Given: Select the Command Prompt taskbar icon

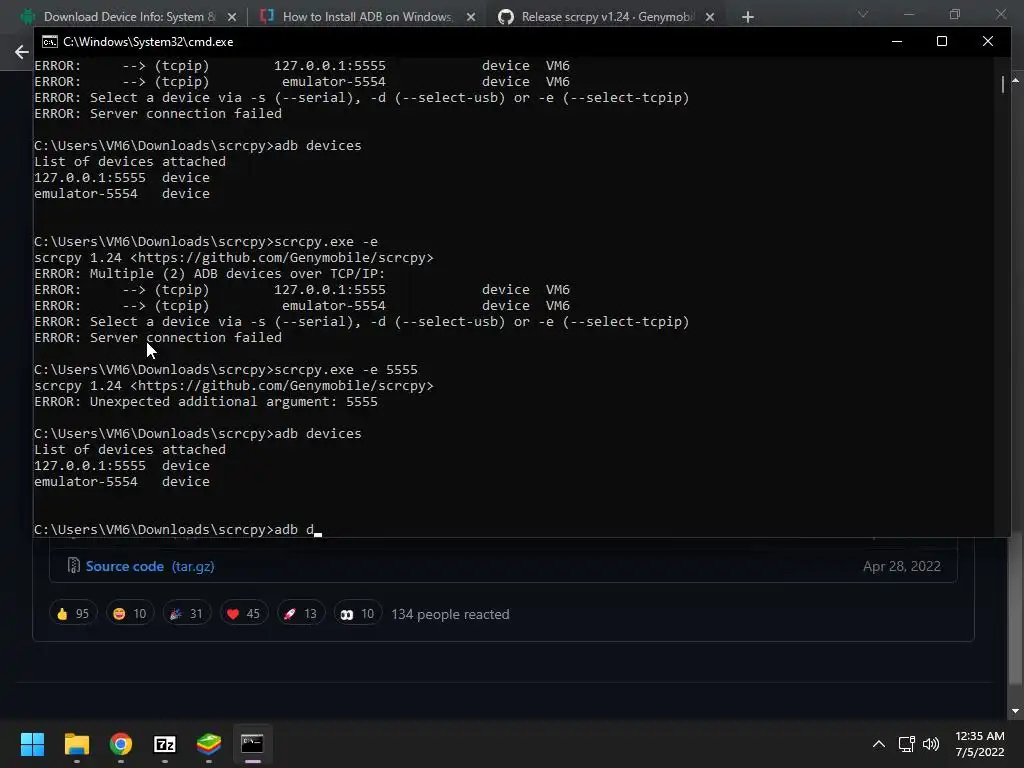Looking at the screenshot, I should (252, 744).
